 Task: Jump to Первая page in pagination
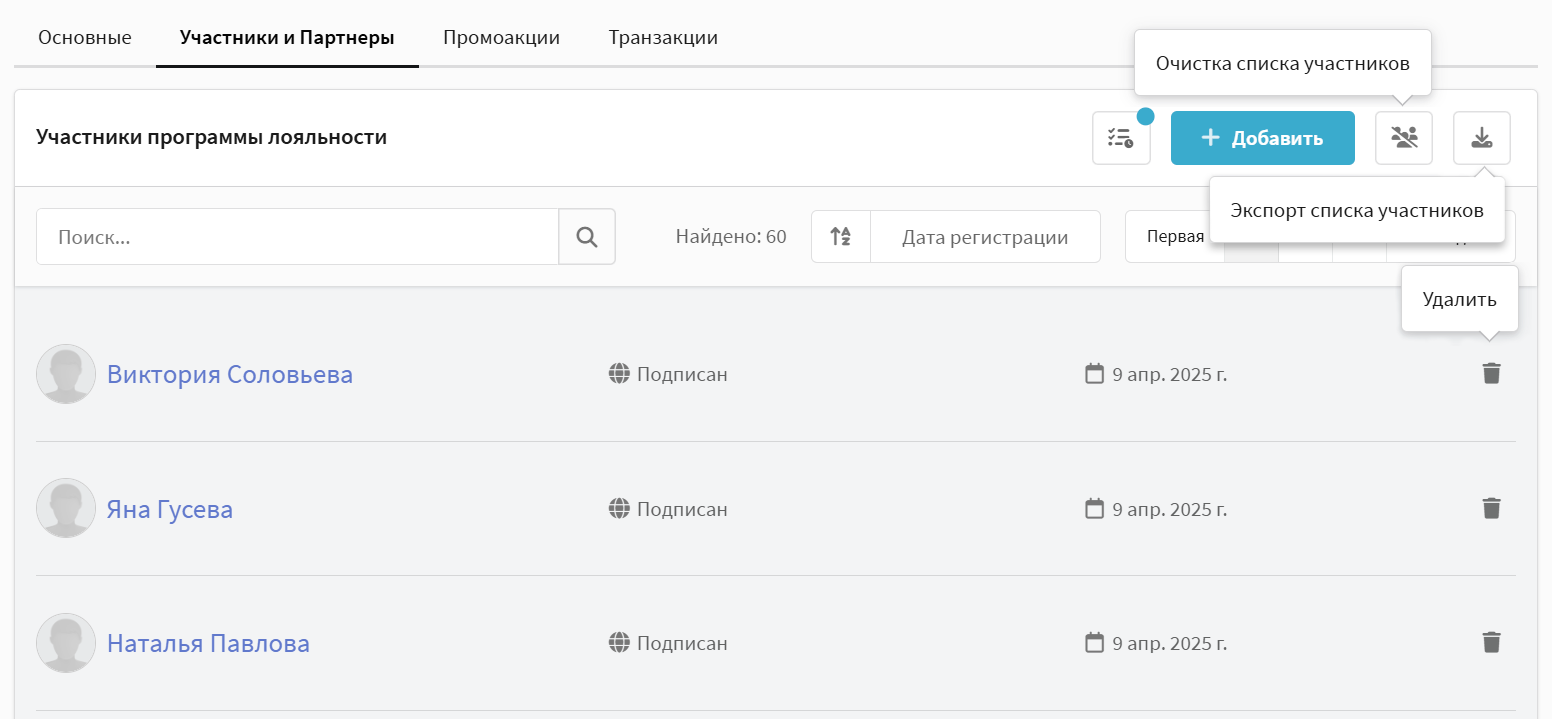[1175, 237]
